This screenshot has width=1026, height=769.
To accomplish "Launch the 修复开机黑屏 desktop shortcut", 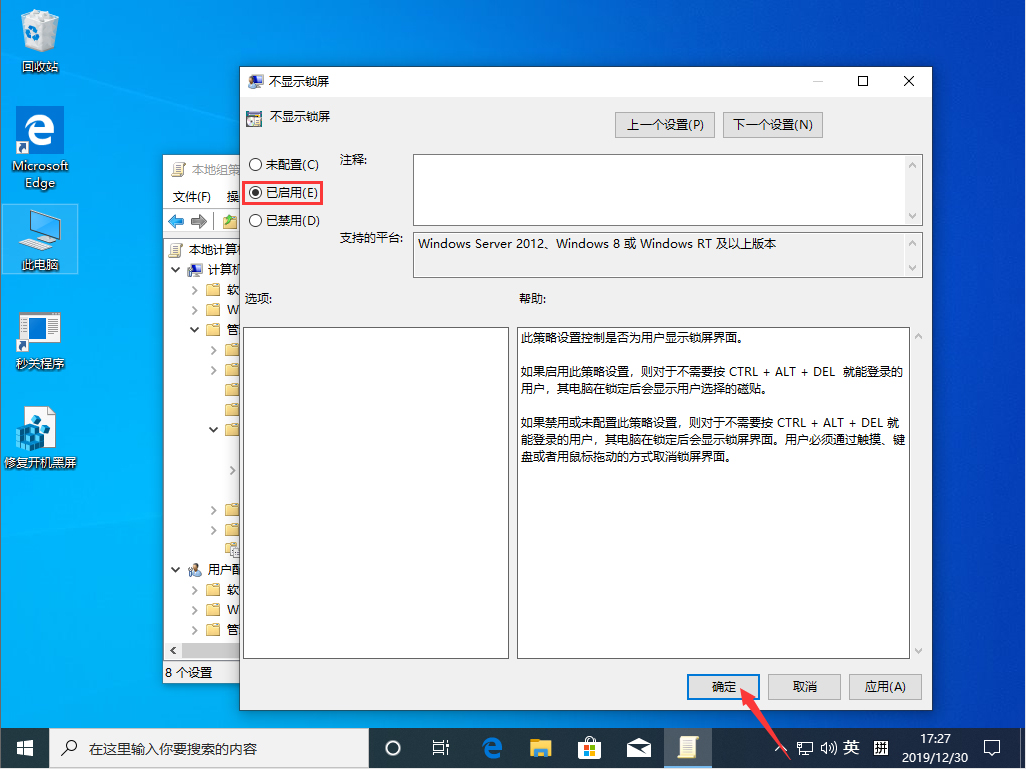I will (x=40, y=428).
